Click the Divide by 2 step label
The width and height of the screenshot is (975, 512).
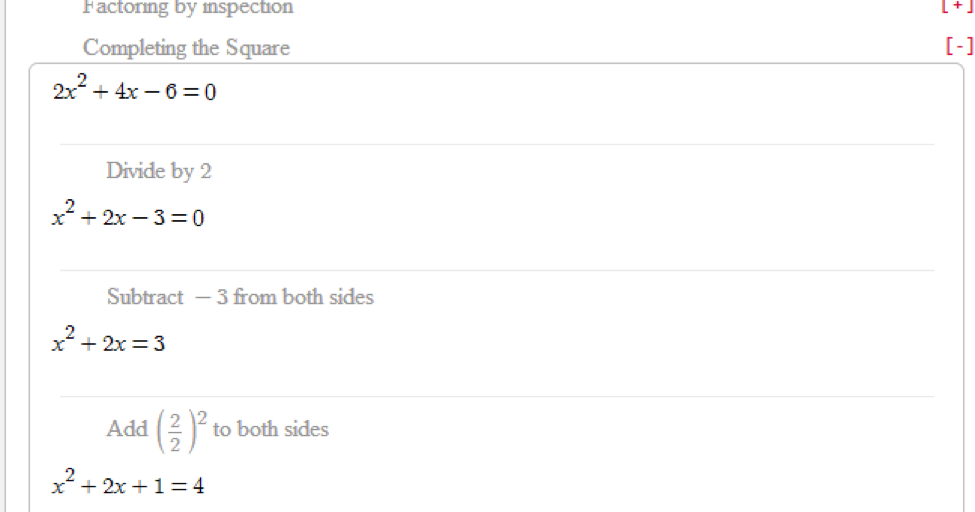159,170
